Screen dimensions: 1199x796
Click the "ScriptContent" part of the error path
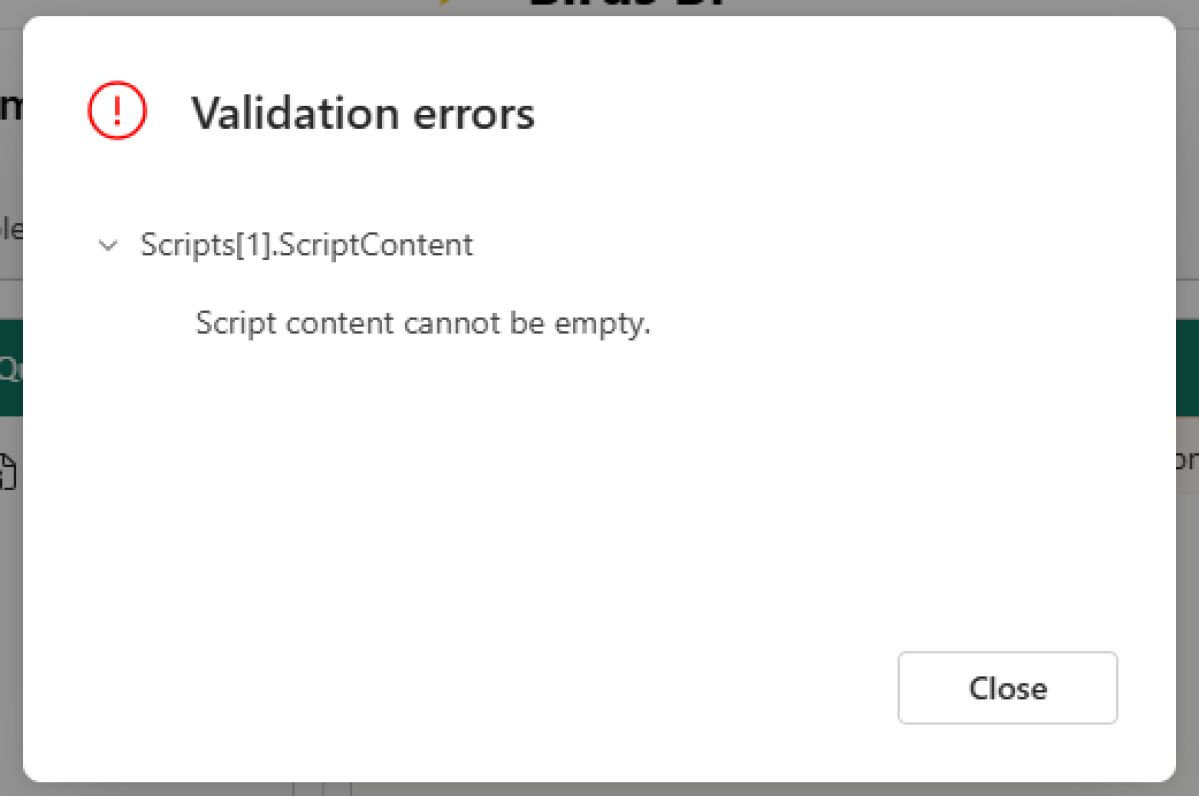tap(376, 245)
